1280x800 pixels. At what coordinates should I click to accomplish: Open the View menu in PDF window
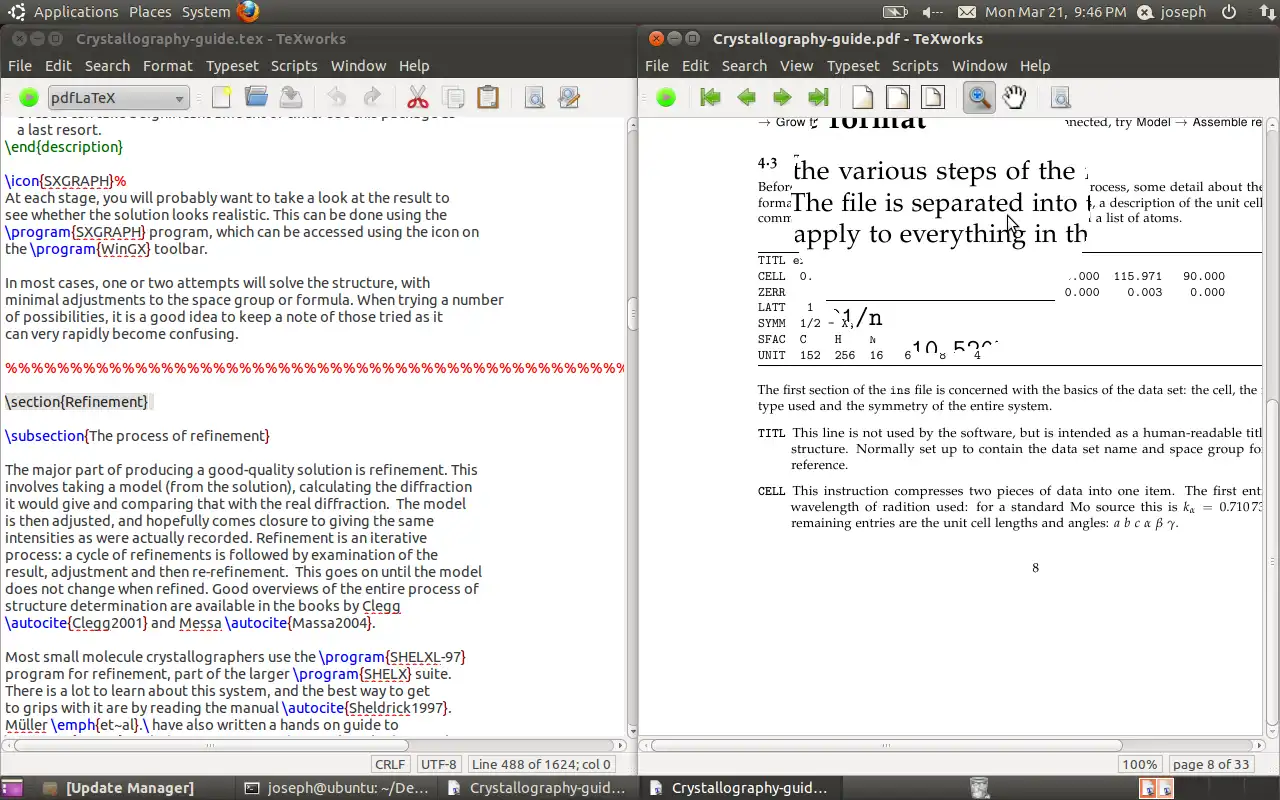(796, 66)
